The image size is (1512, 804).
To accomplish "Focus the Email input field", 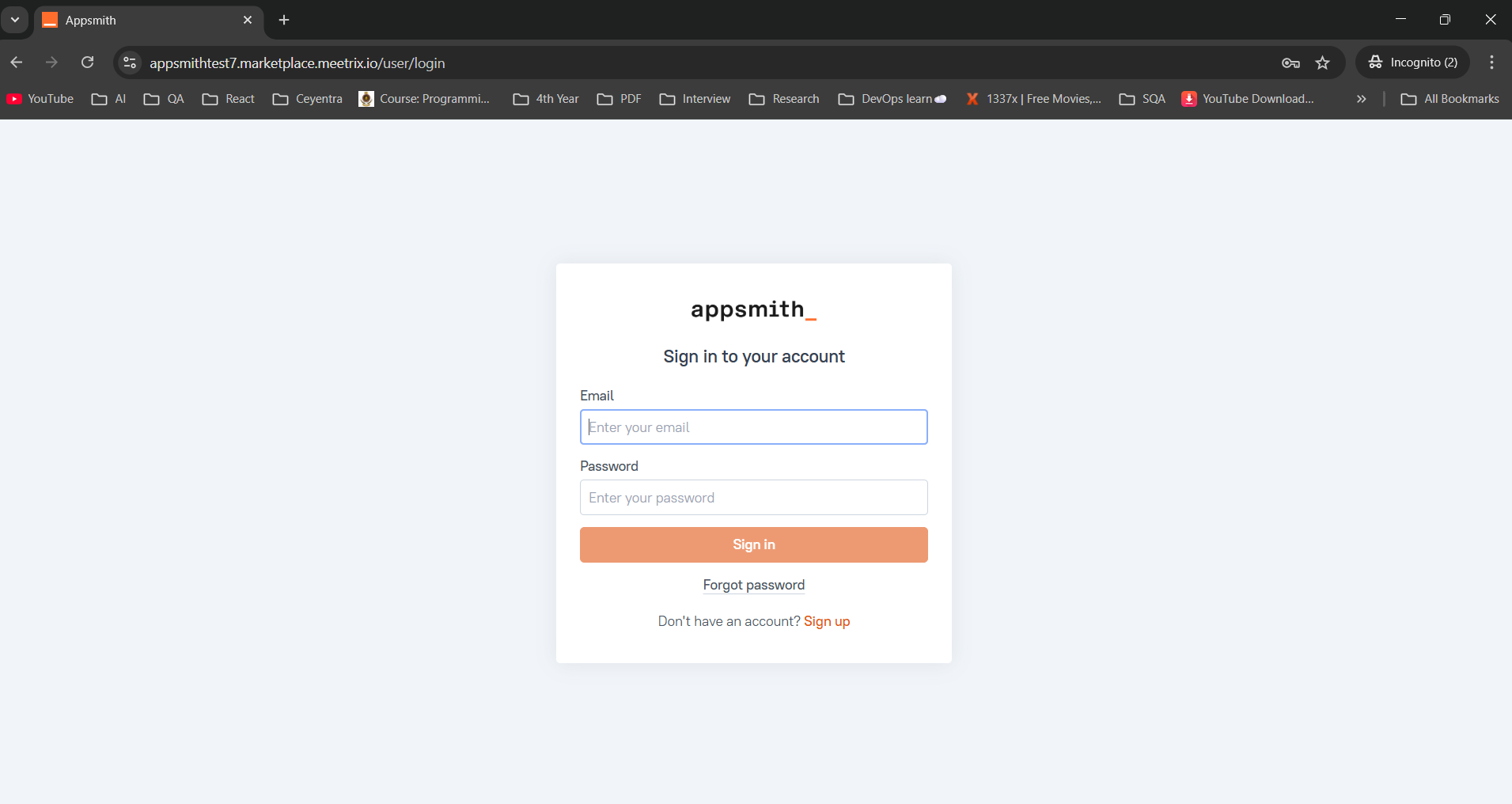I will 753,427.
